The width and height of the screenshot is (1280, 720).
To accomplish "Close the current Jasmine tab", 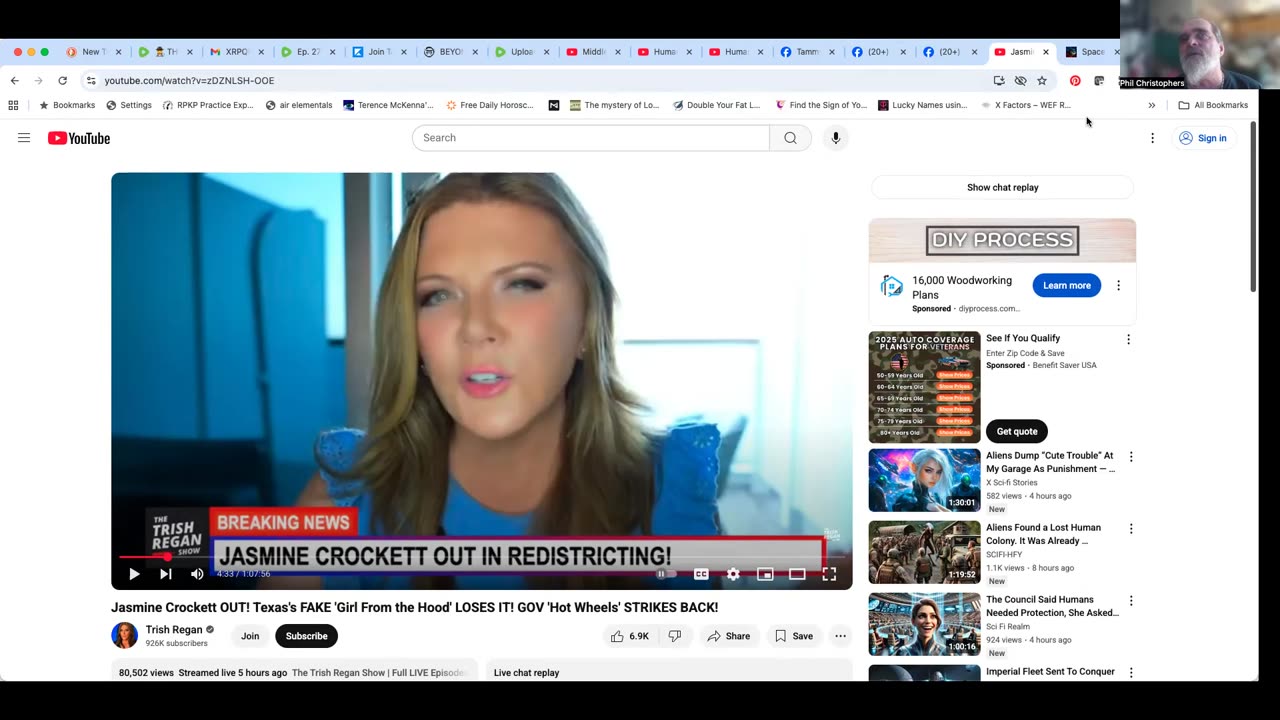I will [x=1046, y=52].
